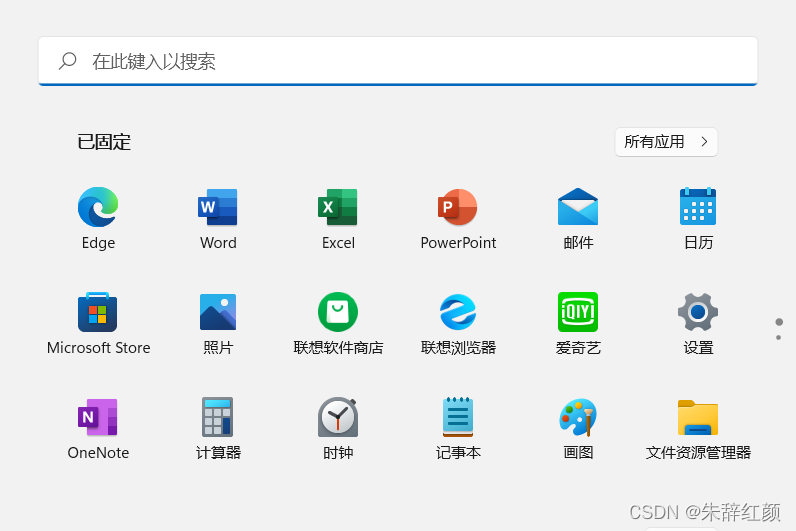
Task: Open the 计算器 calculator app
Action: point(218,417)
